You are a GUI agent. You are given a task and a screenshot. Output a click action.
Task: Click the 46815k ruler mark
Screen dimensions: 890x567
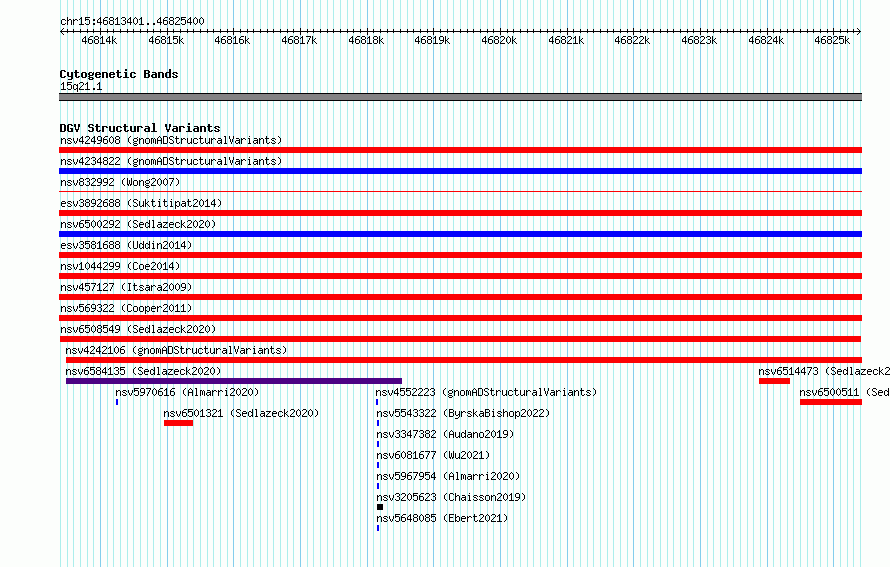(x=166, y=40)
